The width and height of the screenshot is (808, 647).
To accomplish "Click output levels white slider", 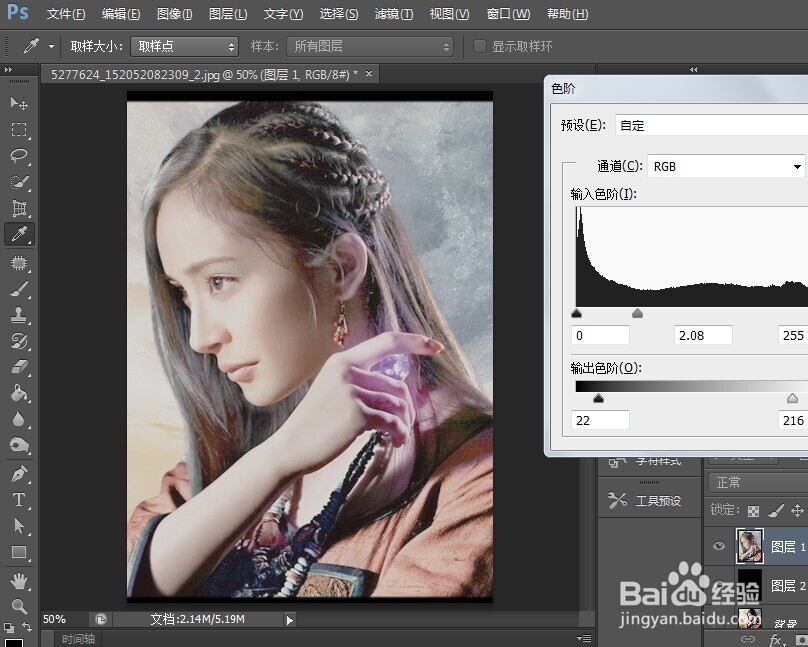I will pos(793,398).
